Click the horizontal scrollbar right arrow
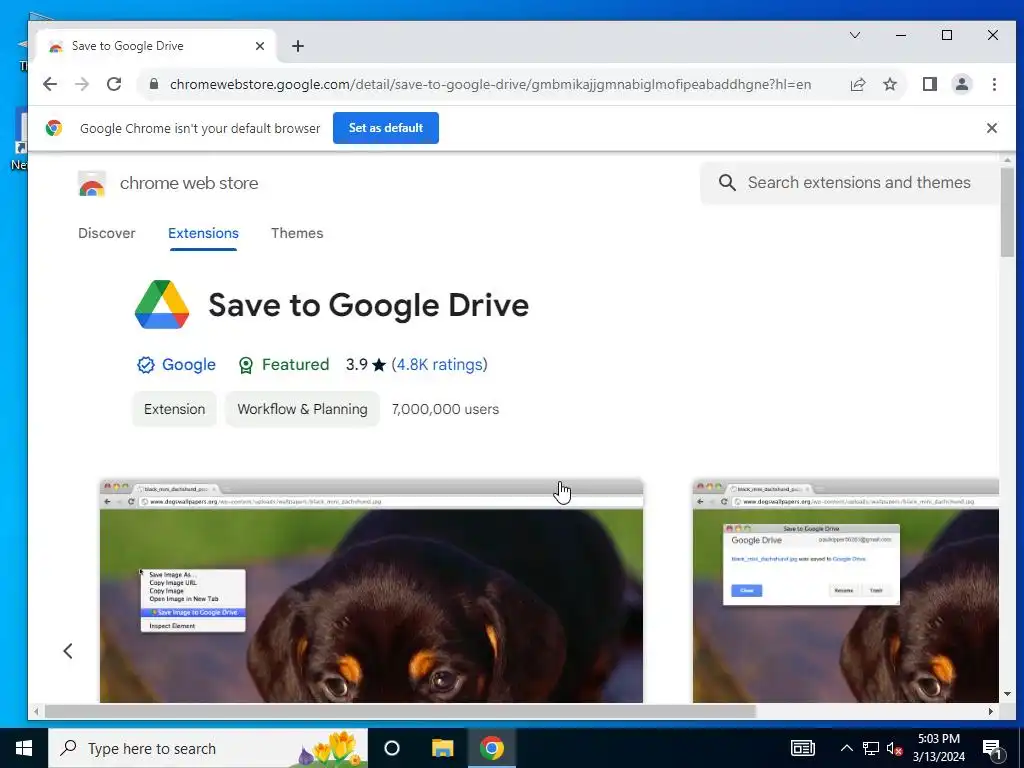This screenshot has height=768, width=1024. [991, 711]
